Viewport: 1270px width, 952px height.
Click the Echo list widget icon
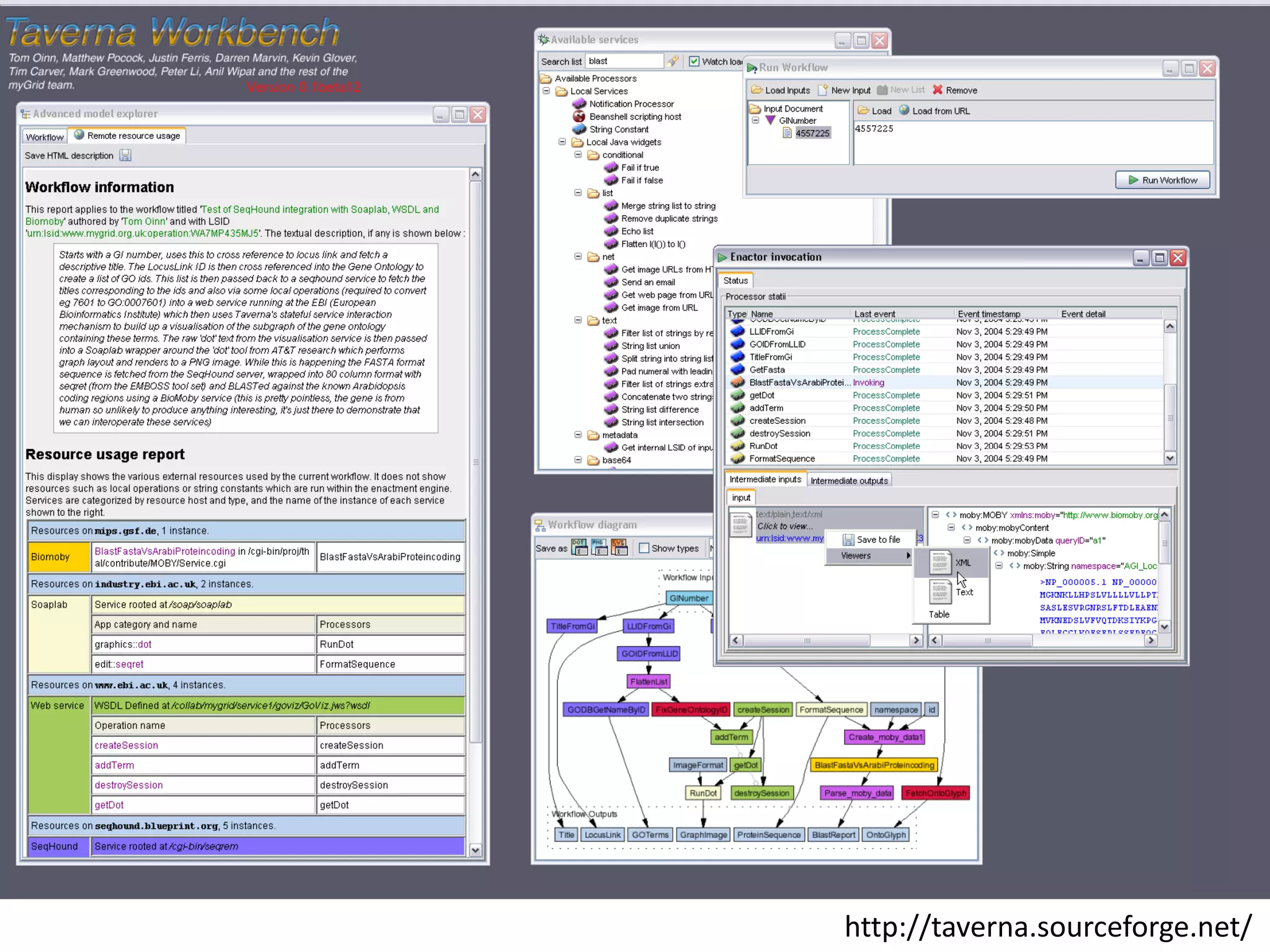611,231
